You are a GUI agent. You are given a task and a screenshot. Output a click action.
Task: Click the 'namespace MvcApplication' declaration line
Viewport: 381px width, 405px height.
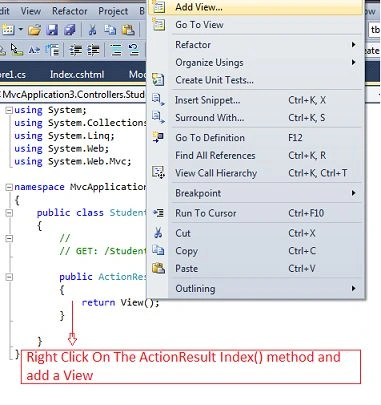(x=80, y=187)
